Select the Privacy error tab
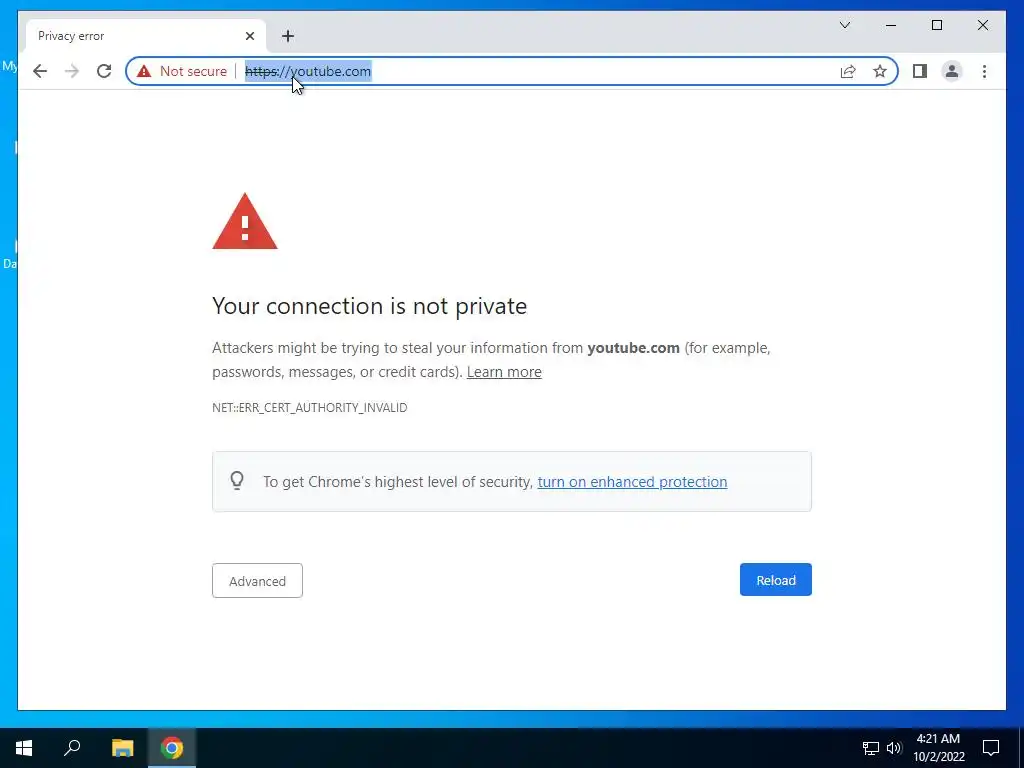 pos(146,36)
